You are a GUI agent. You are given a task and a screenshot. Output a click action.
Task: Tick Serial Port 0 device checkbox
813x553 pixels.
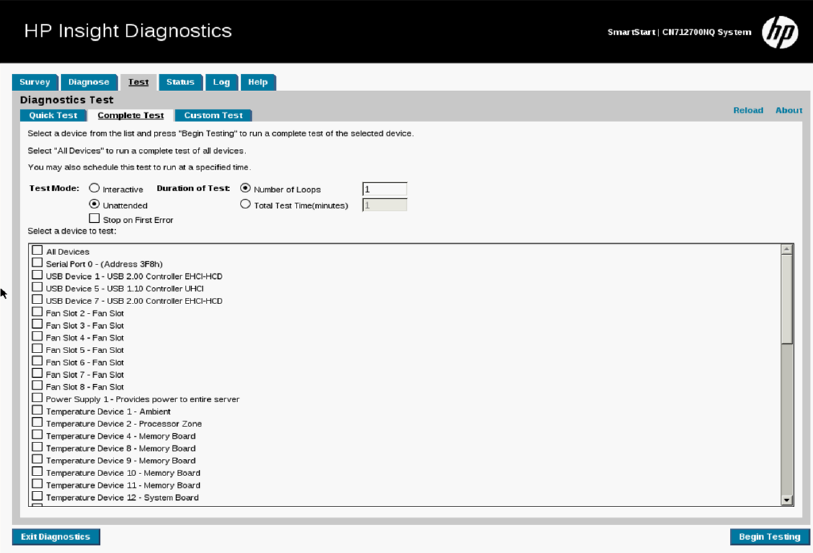tap(37, 263)
